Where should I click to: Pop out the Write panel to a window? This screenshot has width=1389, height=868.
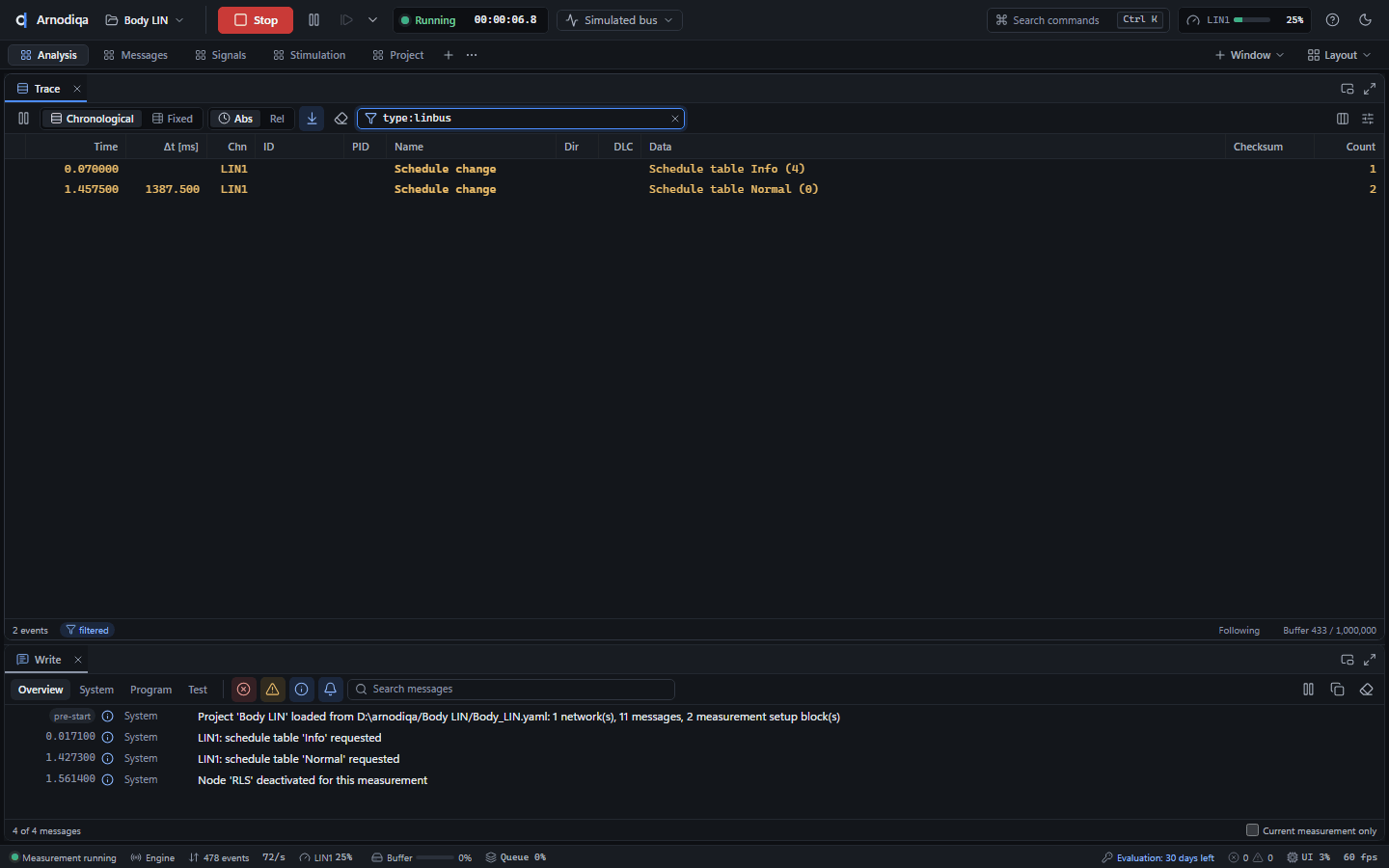[x=1348, y=660]
